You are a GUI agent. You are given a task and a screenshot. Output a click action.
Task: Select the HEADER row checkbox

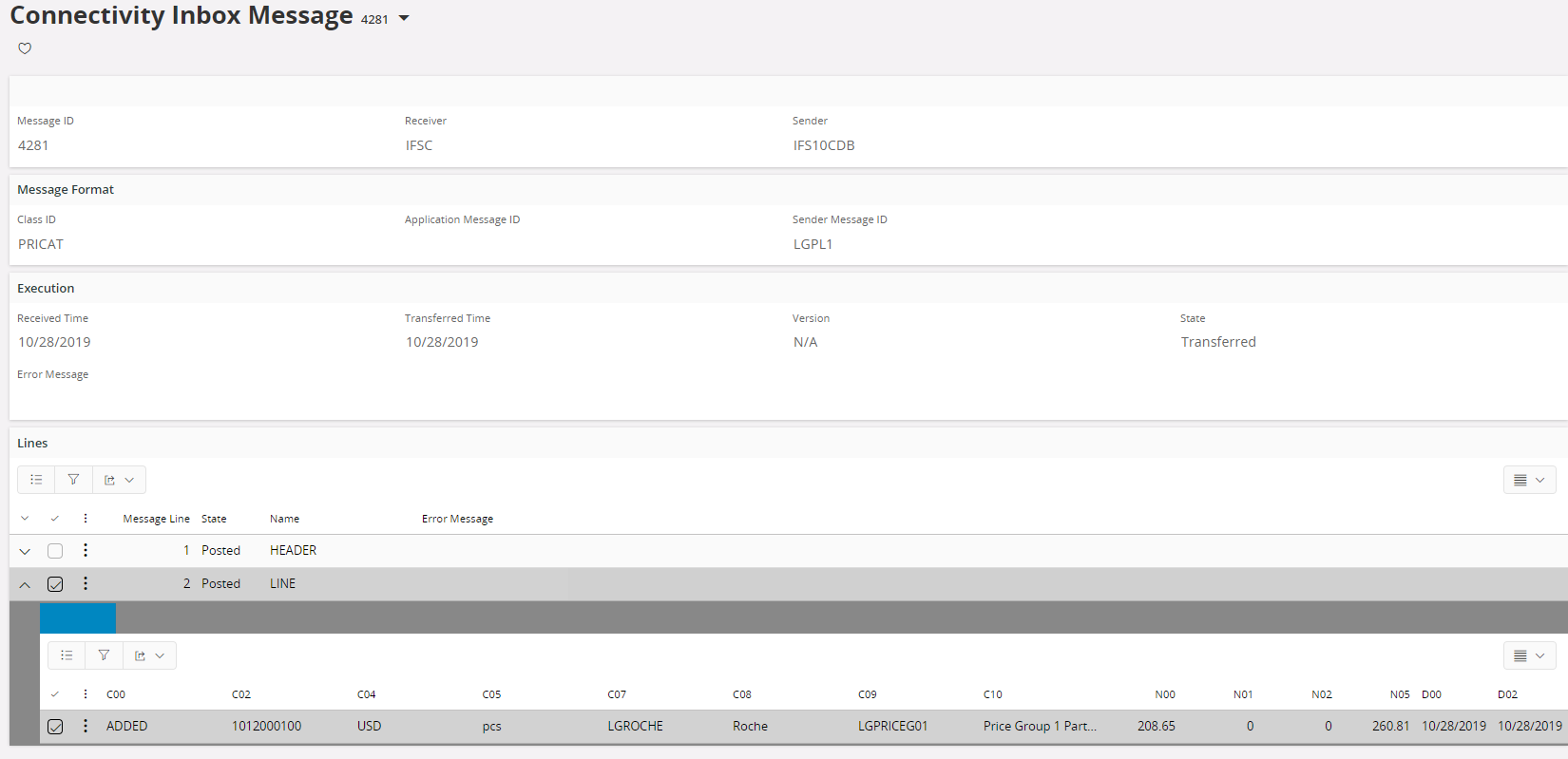coord(55,551)
